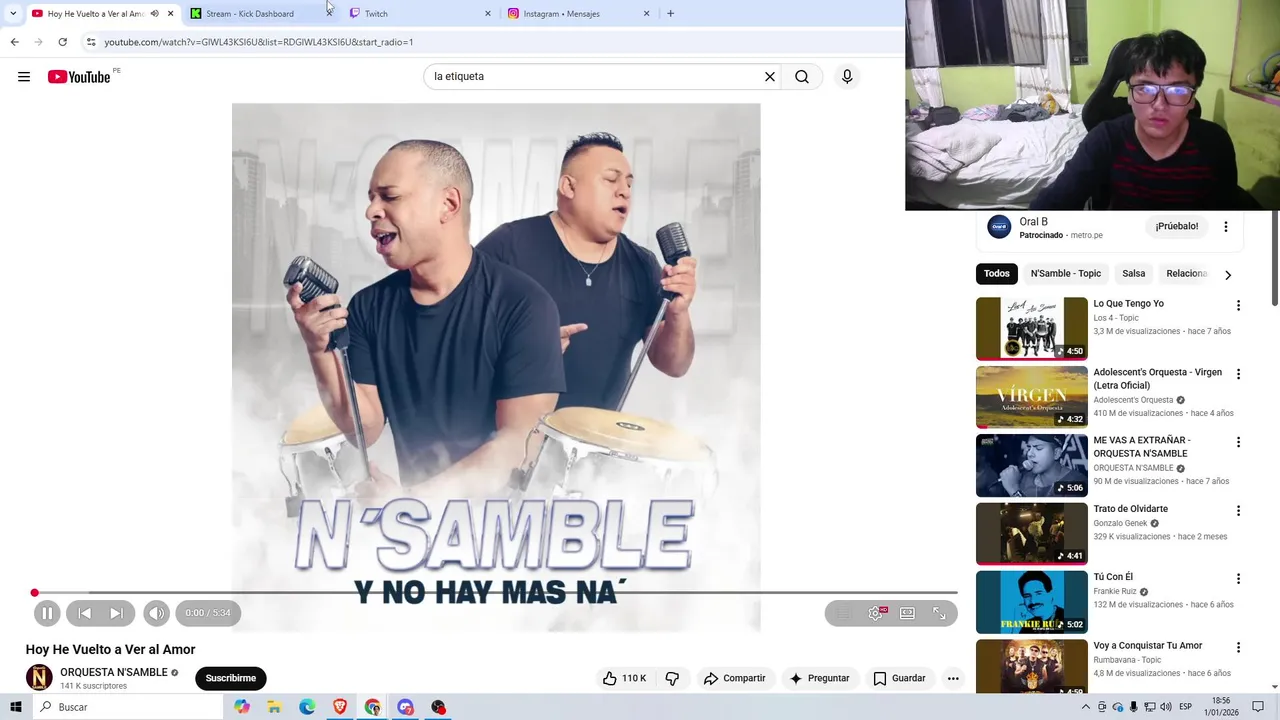Open more actions menu beside Guardar

(x=953, y=678)
